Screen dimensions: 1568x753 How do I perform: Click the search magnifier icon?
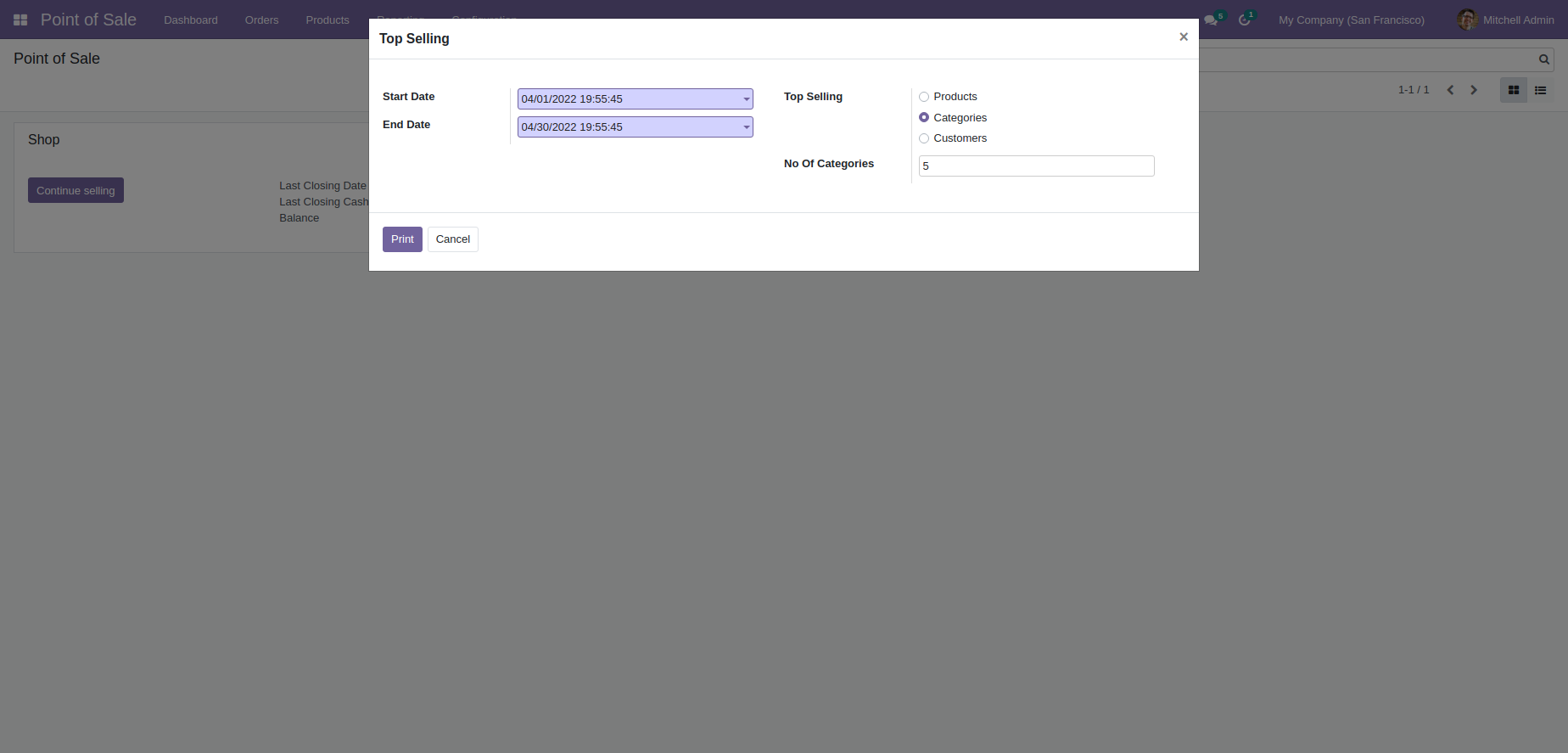click(x=1544, y=59)
